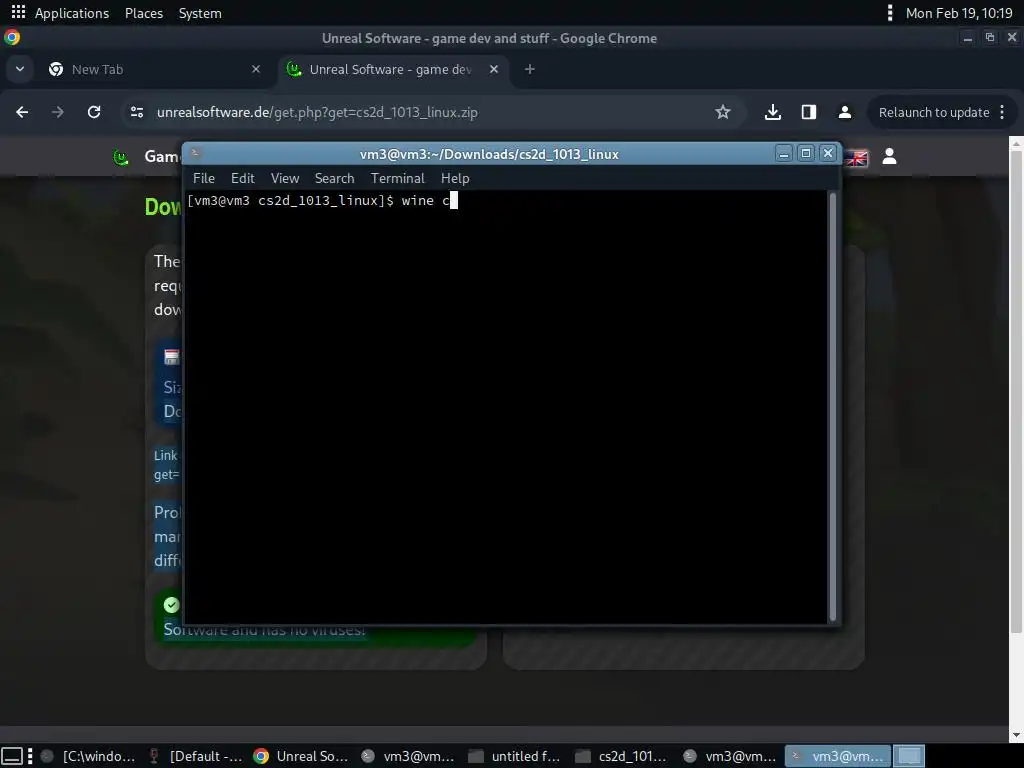Switch to Default wine taskbar entry

[195, 756]
